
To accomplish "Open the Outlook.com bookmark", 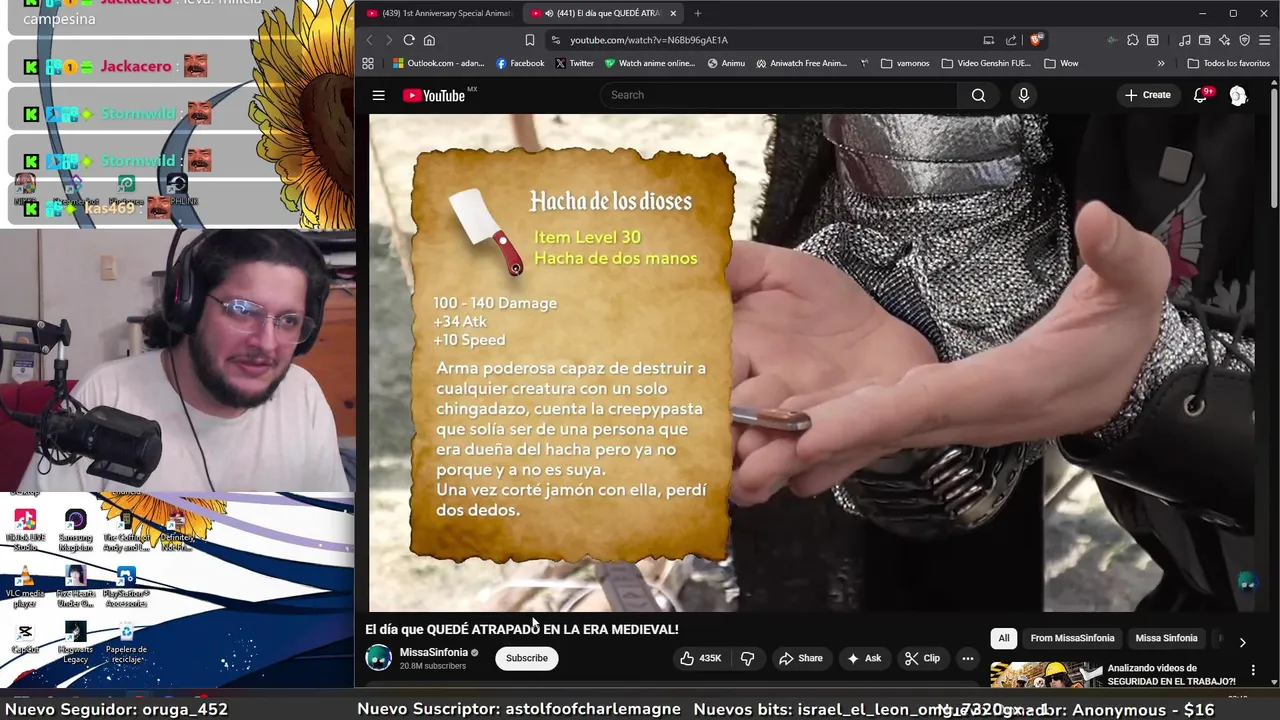I will click(438, 63).
